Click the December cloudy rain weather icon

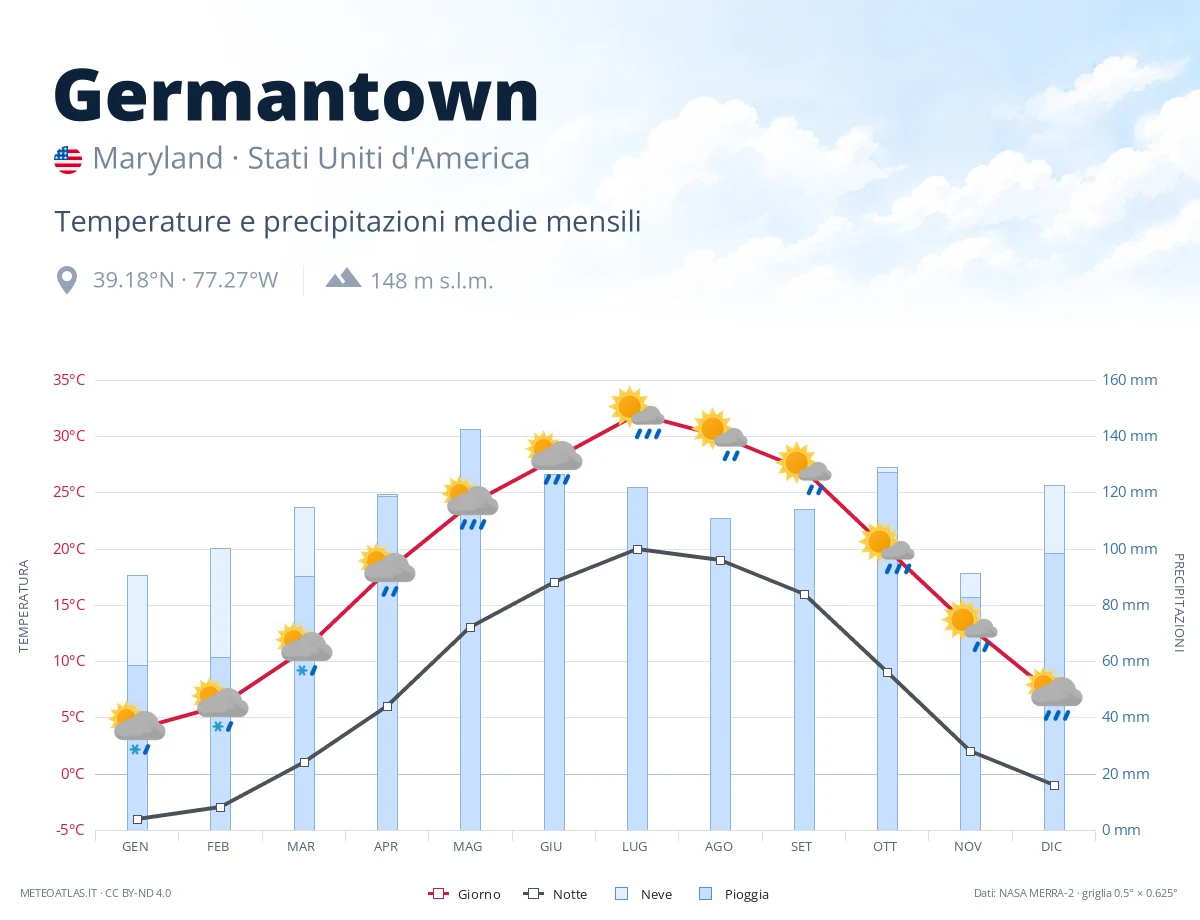1054,694
